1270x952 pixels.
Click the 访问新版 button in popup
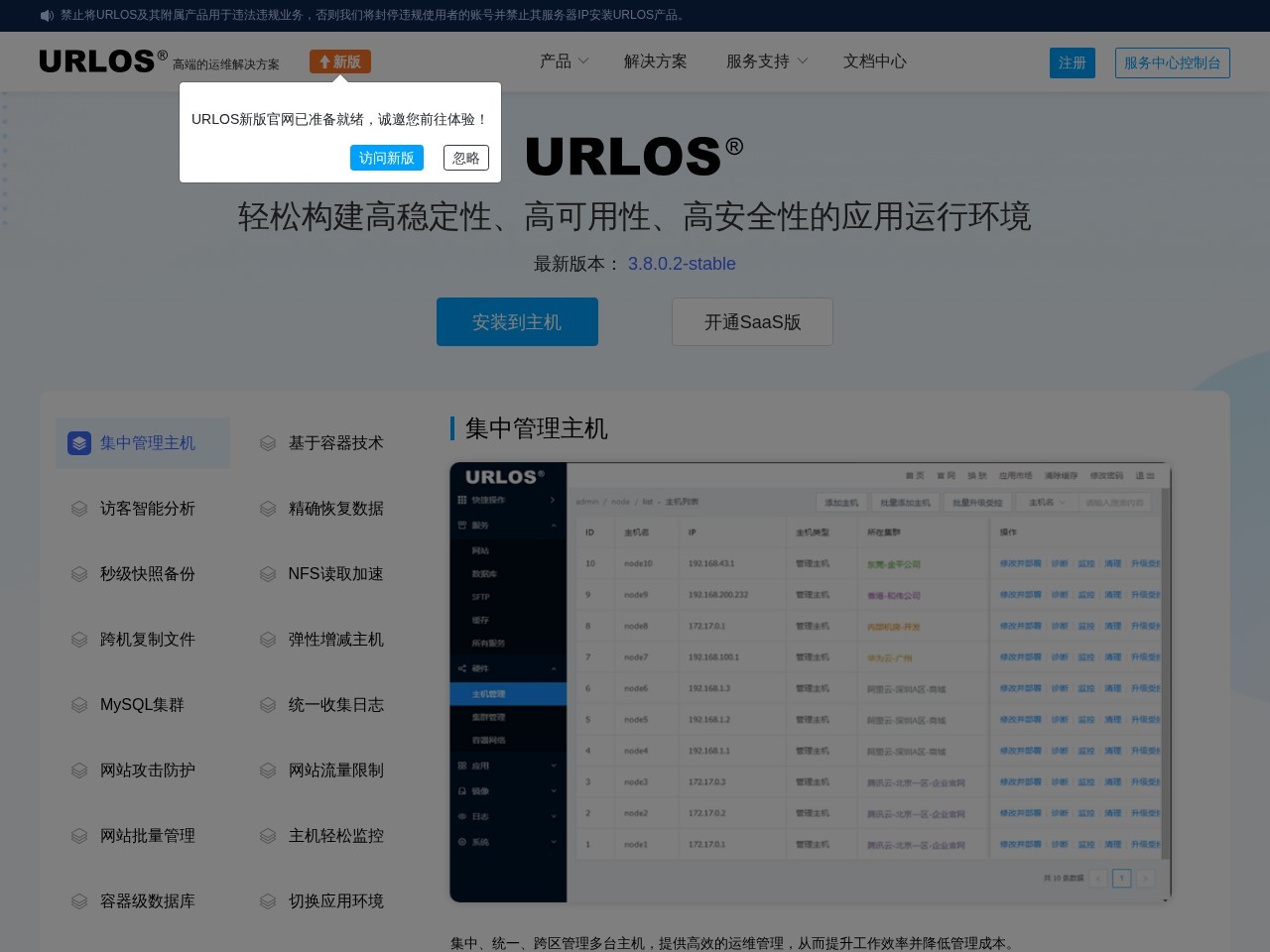[386, 158]
